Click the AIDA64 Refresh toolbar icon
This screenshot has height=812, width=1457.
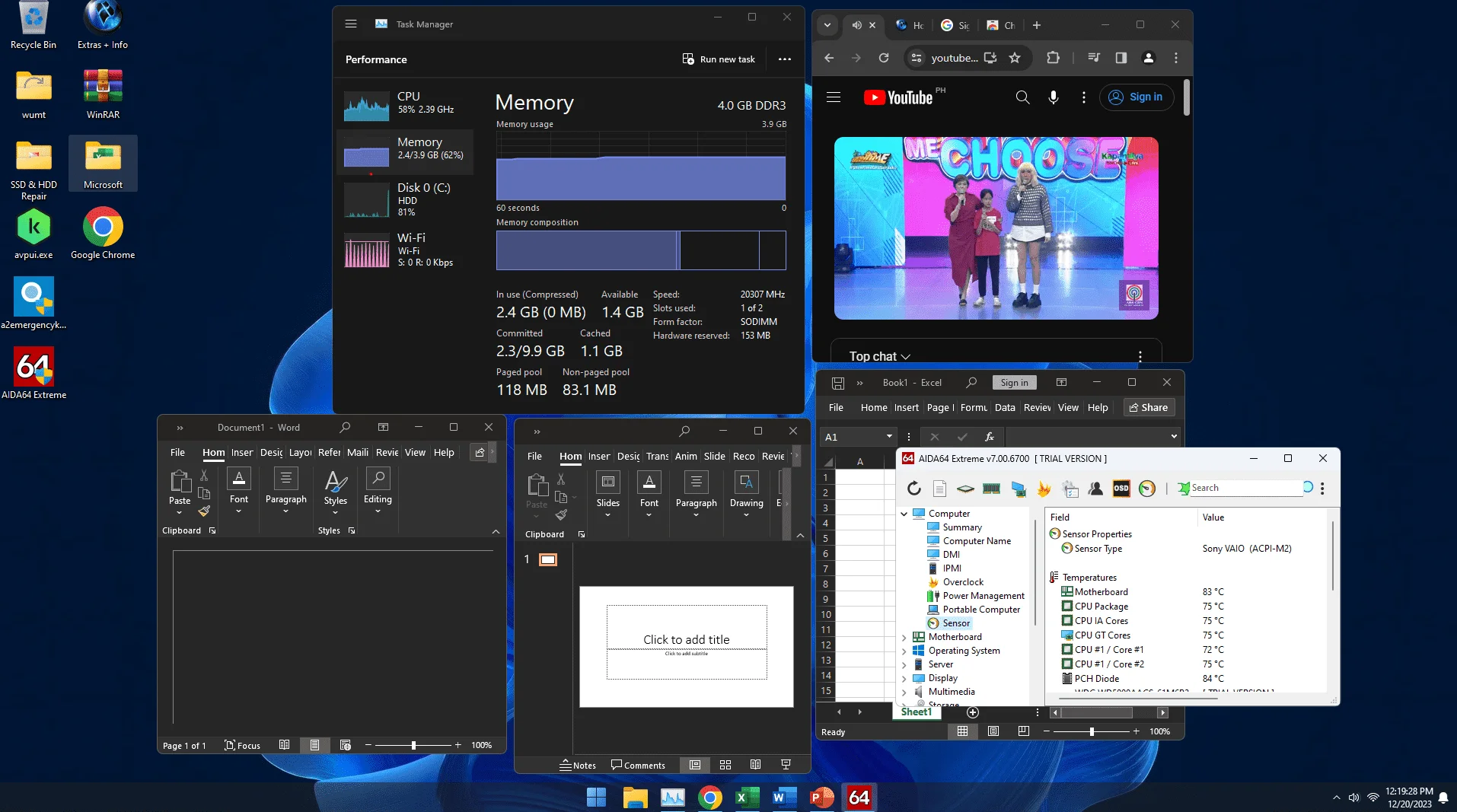click(x=913, y=489)
